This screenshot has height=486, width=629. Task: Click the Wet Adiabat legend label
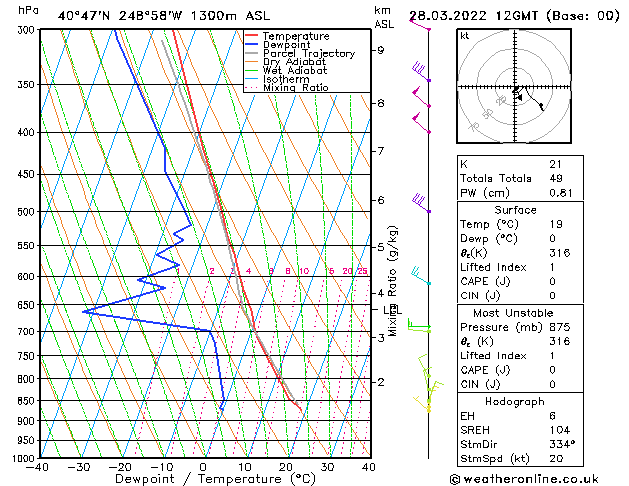click(295, 71)
